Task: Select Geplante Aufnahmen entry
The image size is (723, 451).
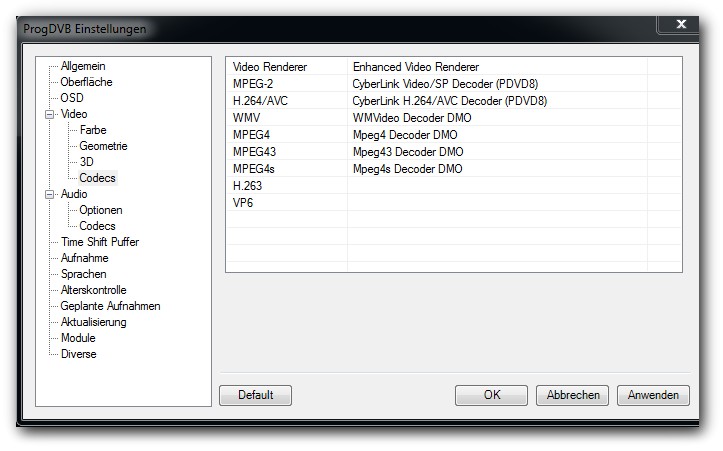Action: coord(110,306)
